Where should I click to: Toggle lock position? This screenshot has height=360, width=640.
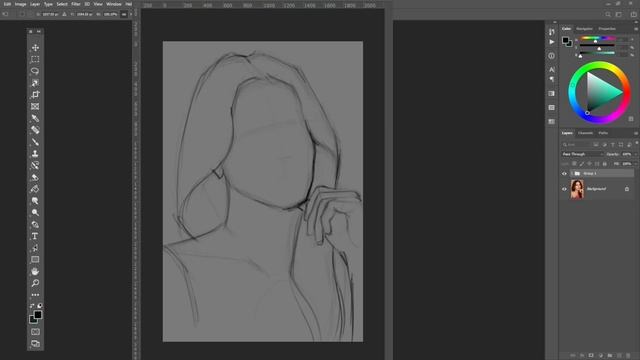589,164
